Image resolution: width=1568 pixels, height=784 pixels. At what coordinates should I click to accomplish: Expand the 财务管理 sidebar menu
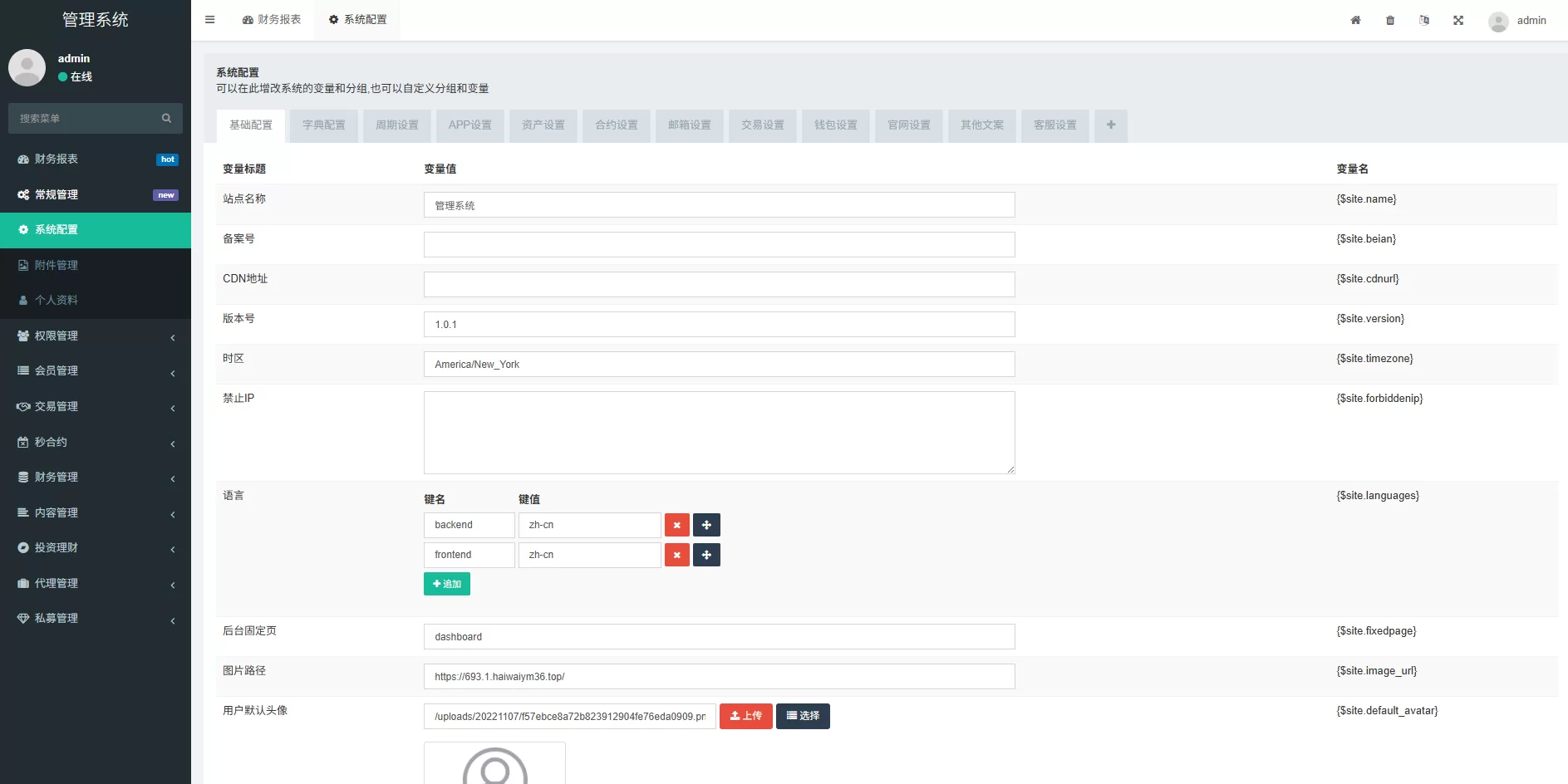point(96,478)
